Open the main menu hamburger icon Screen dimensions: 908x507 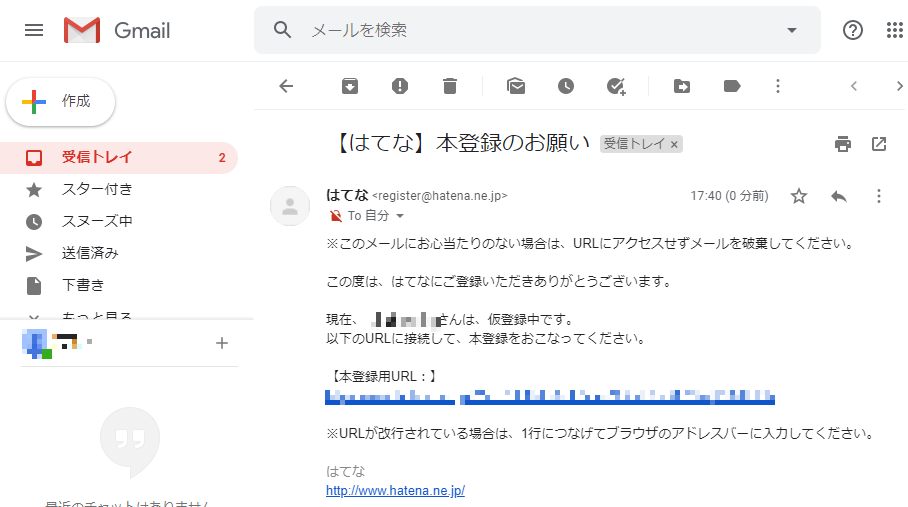[x=34, y=30]
